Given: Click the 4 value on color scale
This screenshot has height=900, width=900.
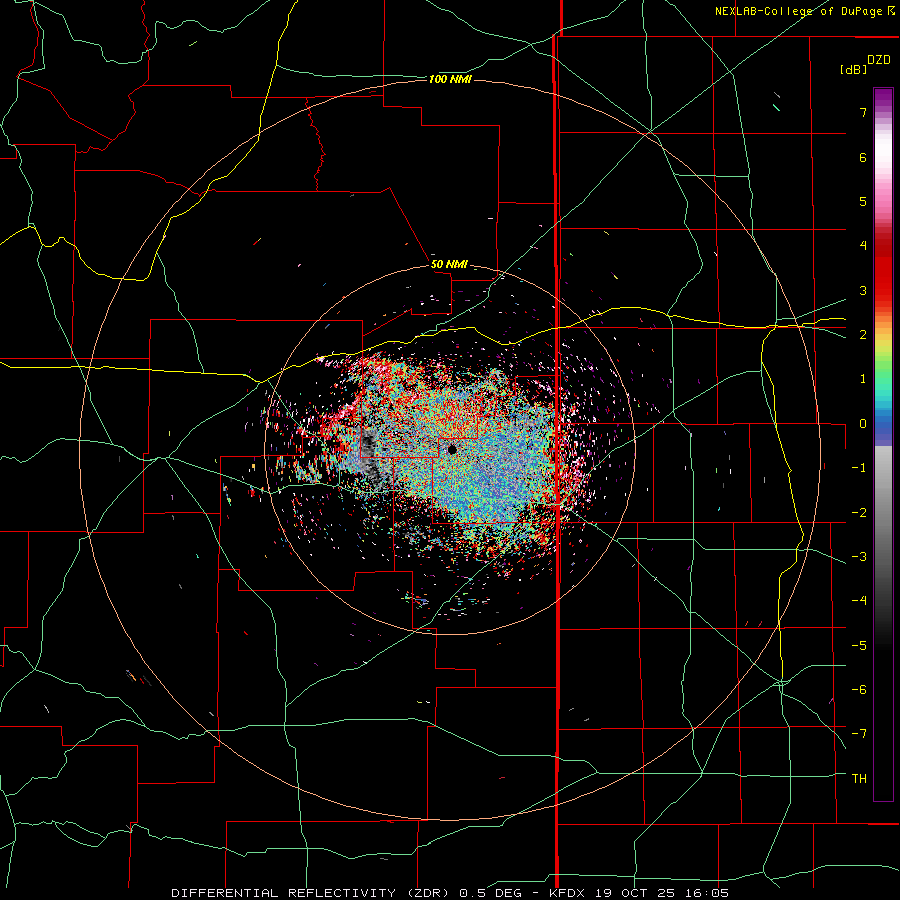Looking at the screenshot, I should pyautogui.click(x=863, y=246).
